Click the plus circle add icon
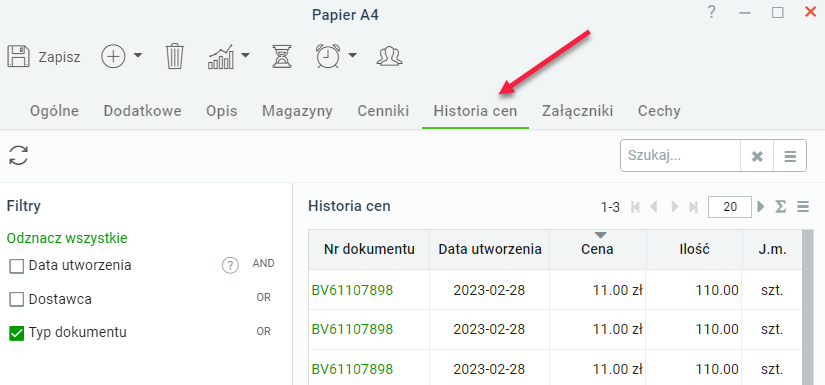Image resolution: width=825 pixels, height=385 pixels. point(114,56)
